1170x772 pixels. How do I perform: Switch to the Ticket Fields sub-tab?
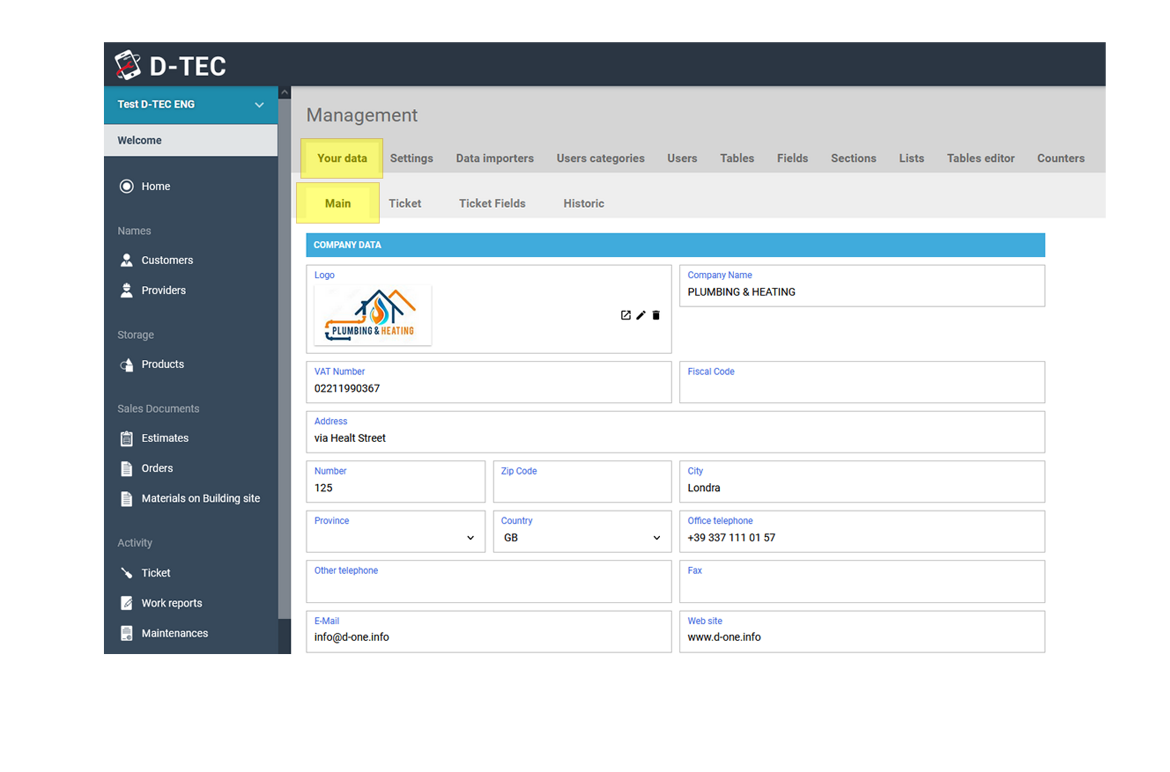click(492, 203)
